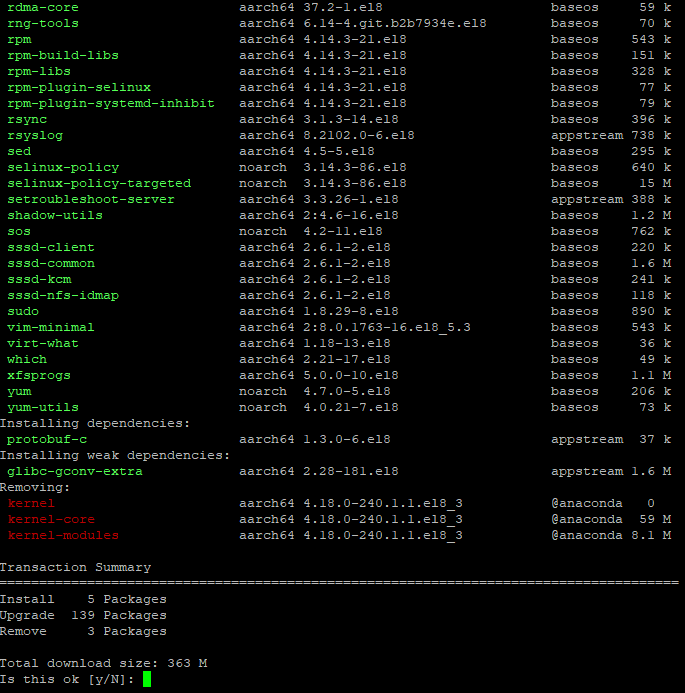Screen dimensions: 685x693
Task: Click the Upgrade 139 Packages line
Action: tap(83, 615)
